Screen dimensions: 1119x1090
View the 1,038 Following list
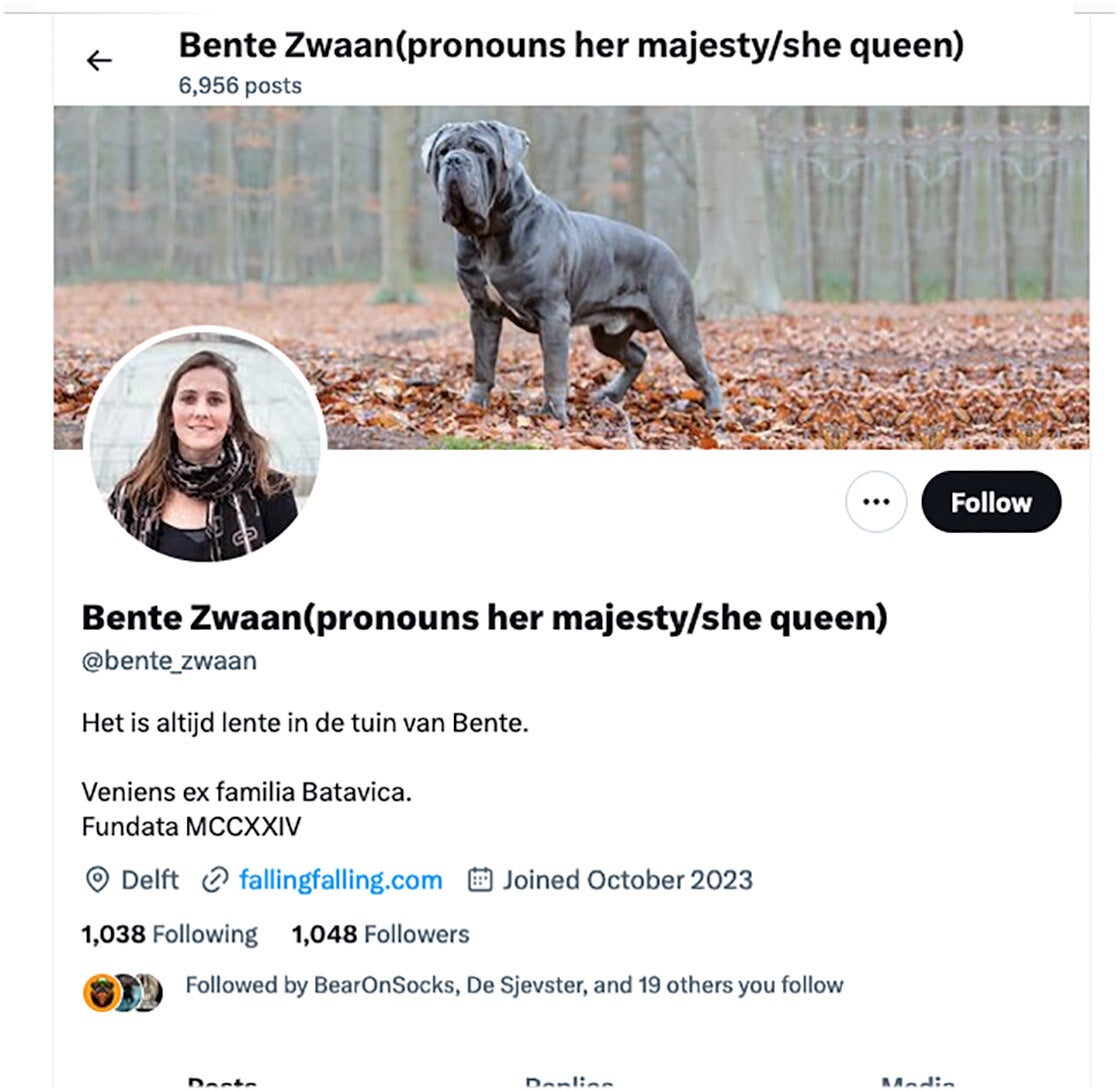pyautogui.click(x=169, y=934)
